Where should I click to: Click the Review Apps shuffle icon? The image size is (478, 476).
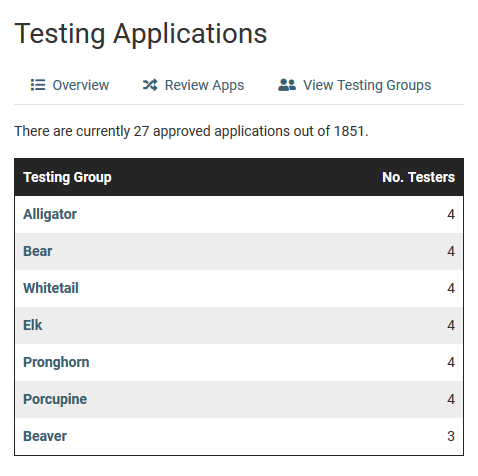tap(150, 85)
